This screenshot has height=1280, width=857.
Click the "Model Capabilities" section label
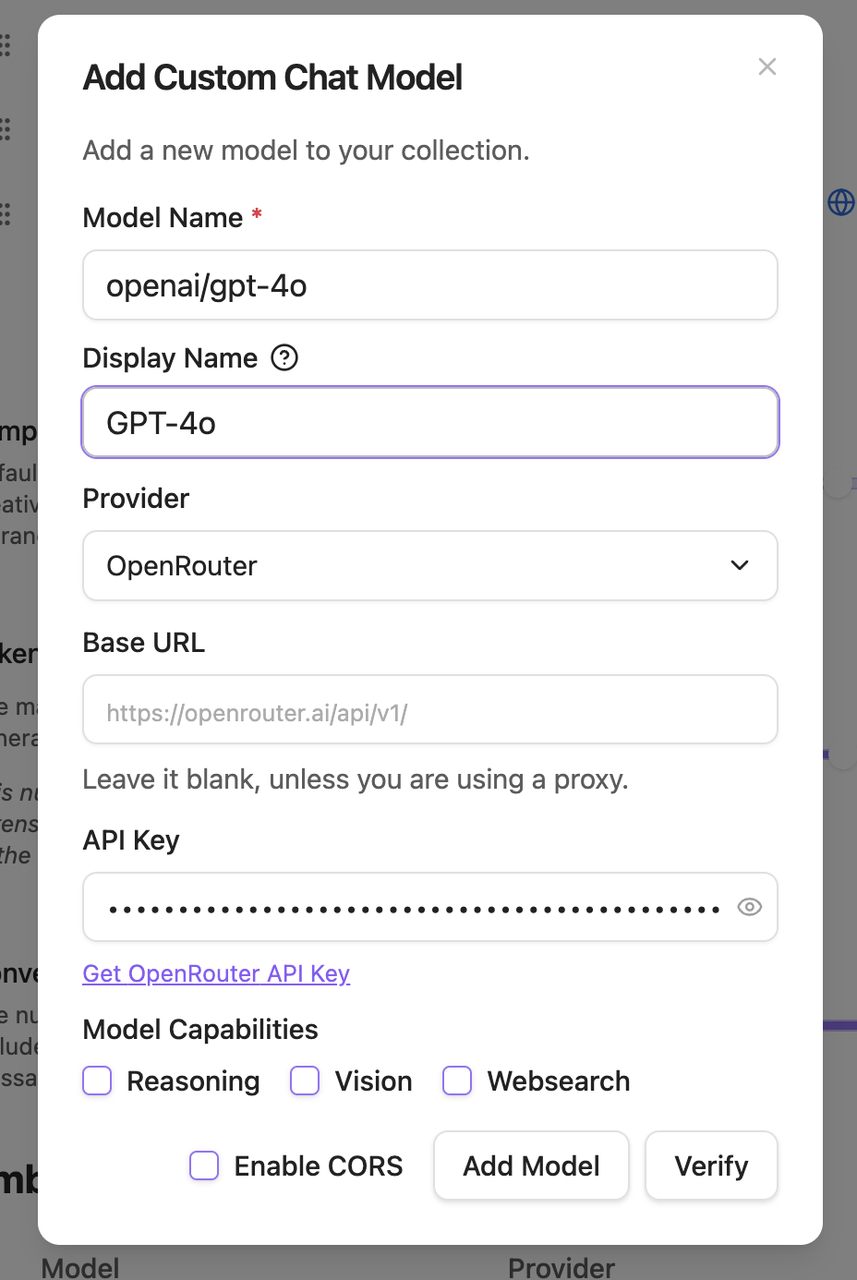(200, 1030)
